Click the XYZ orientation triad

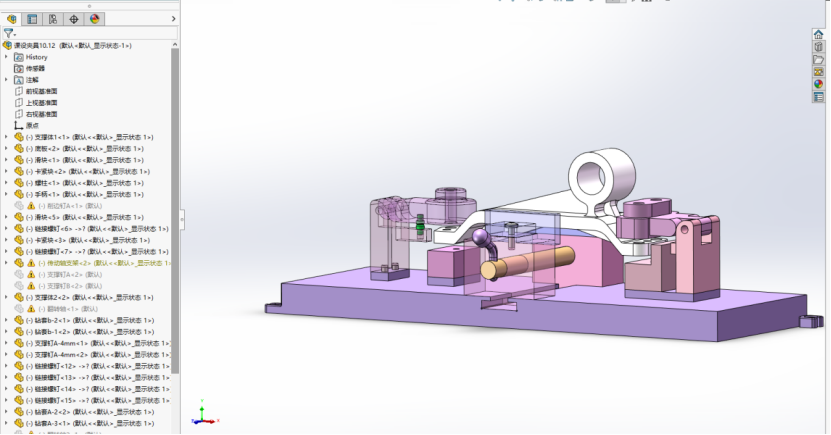(204, 414)
